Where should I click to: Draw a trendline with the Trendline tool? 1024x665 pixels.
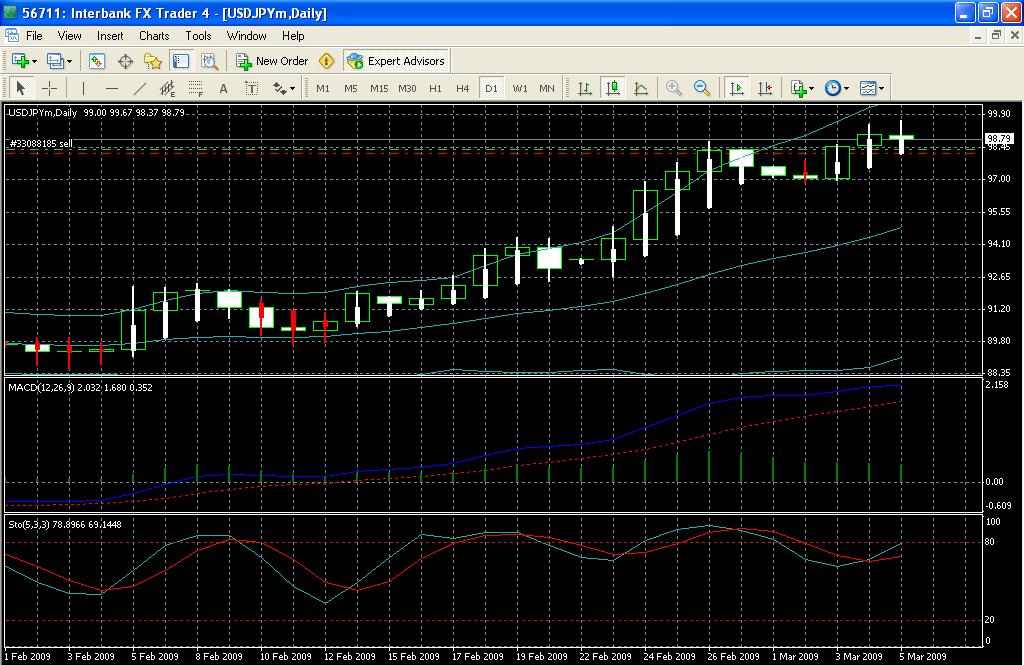tap(139, 88)
